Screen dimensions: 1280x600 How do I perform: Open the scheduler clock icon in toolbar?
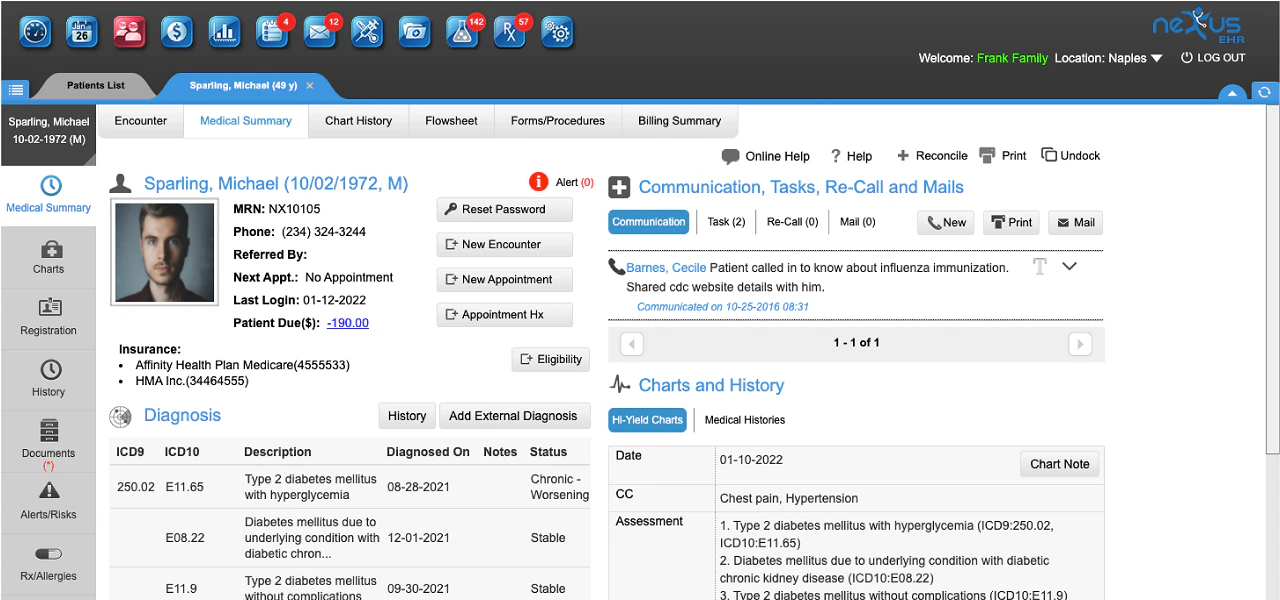point(35,31)
